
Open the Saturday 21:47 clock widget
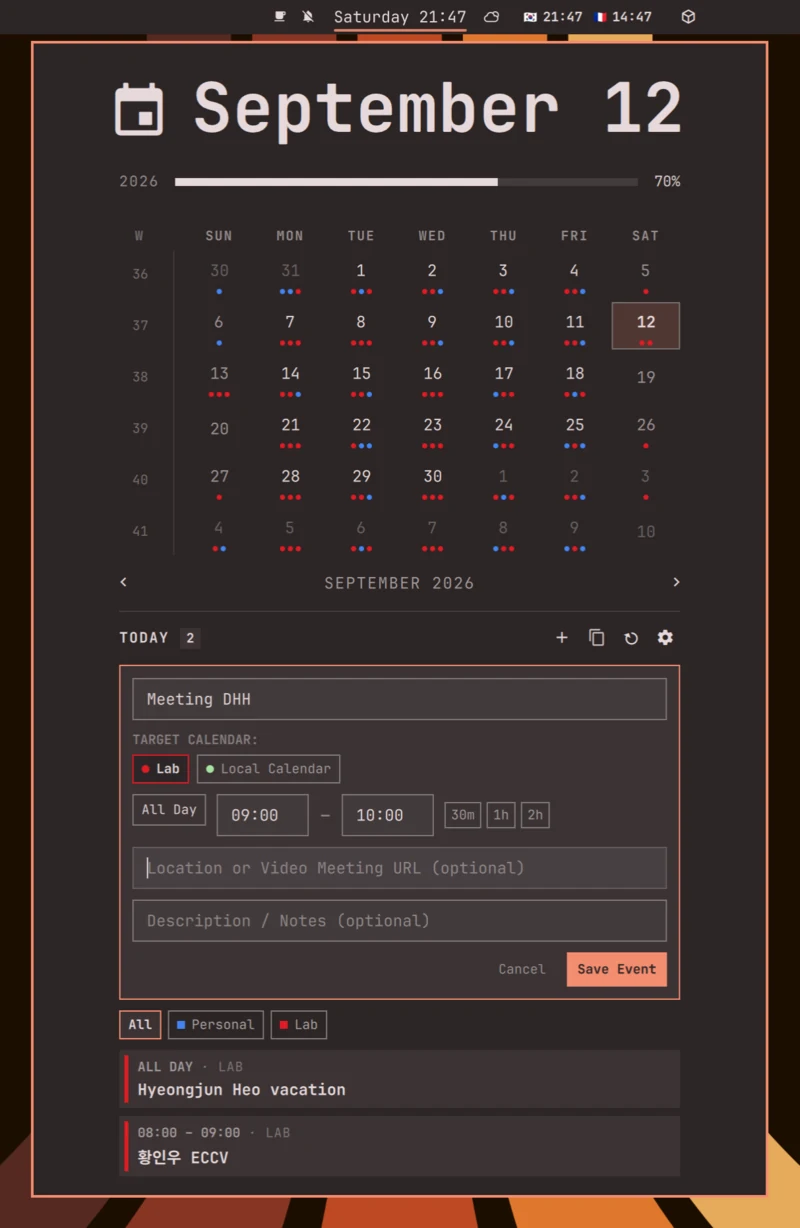400,17
